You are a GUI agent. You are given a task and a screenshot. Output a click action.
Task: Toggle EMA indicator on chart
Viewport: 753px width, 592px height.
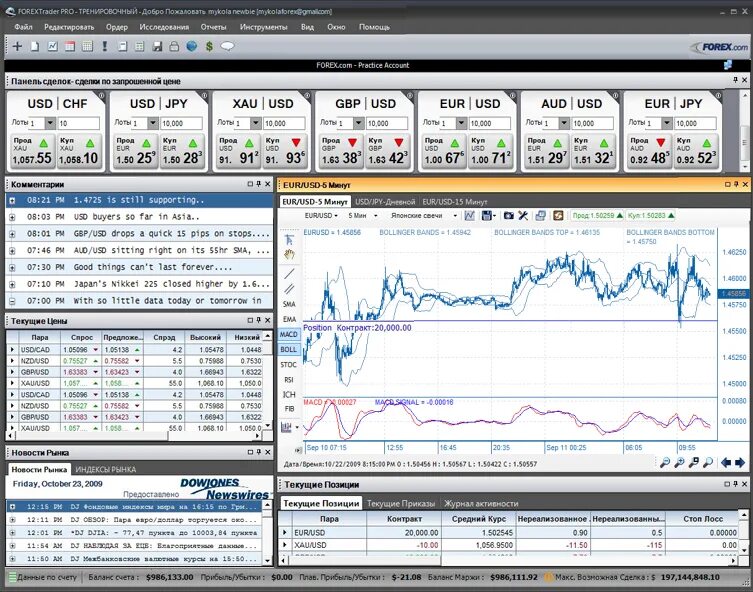click(x=289, y=319)
